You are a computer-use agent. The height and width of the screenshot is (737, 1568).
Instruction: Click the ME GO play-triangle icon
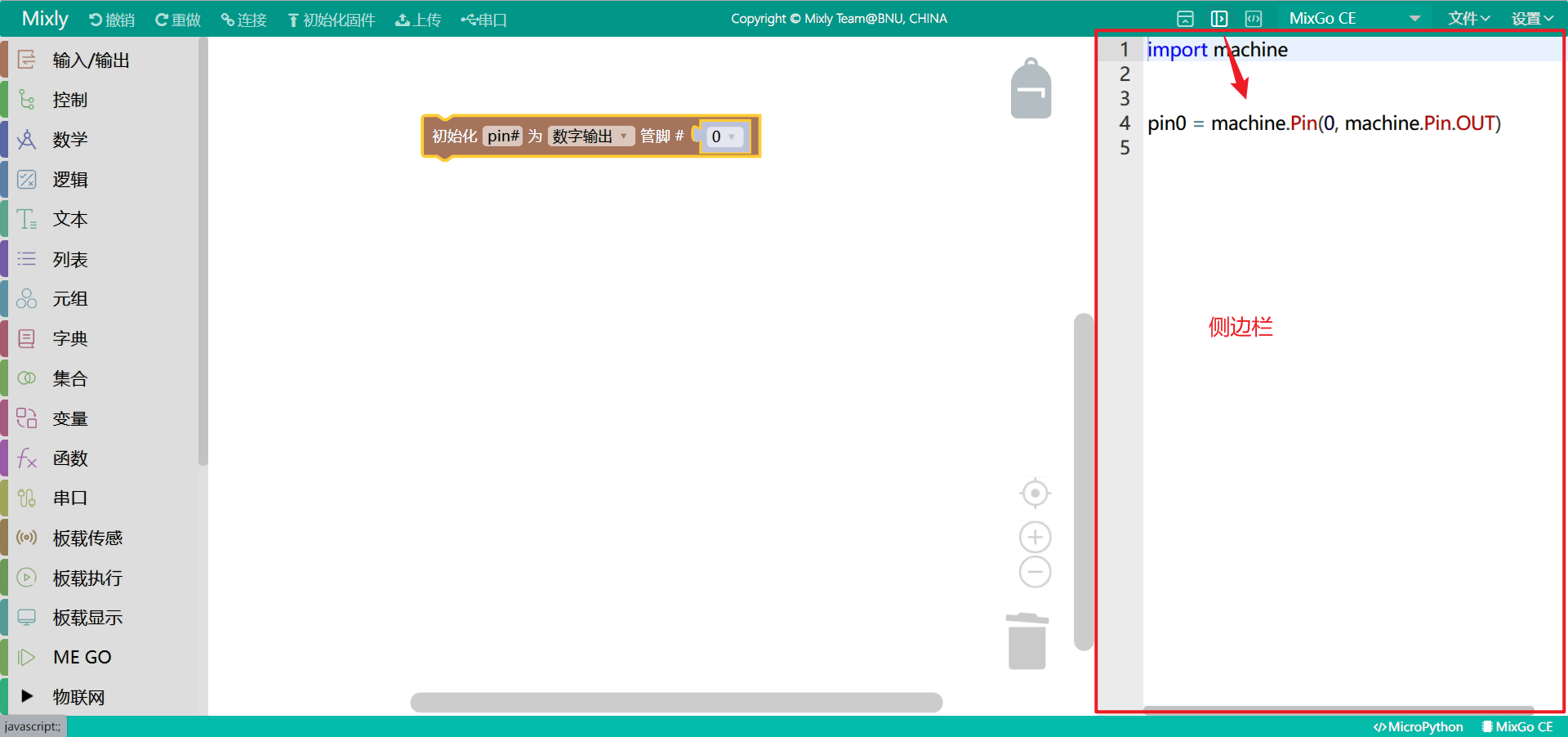pyautogui.click(x=27, y=658)
